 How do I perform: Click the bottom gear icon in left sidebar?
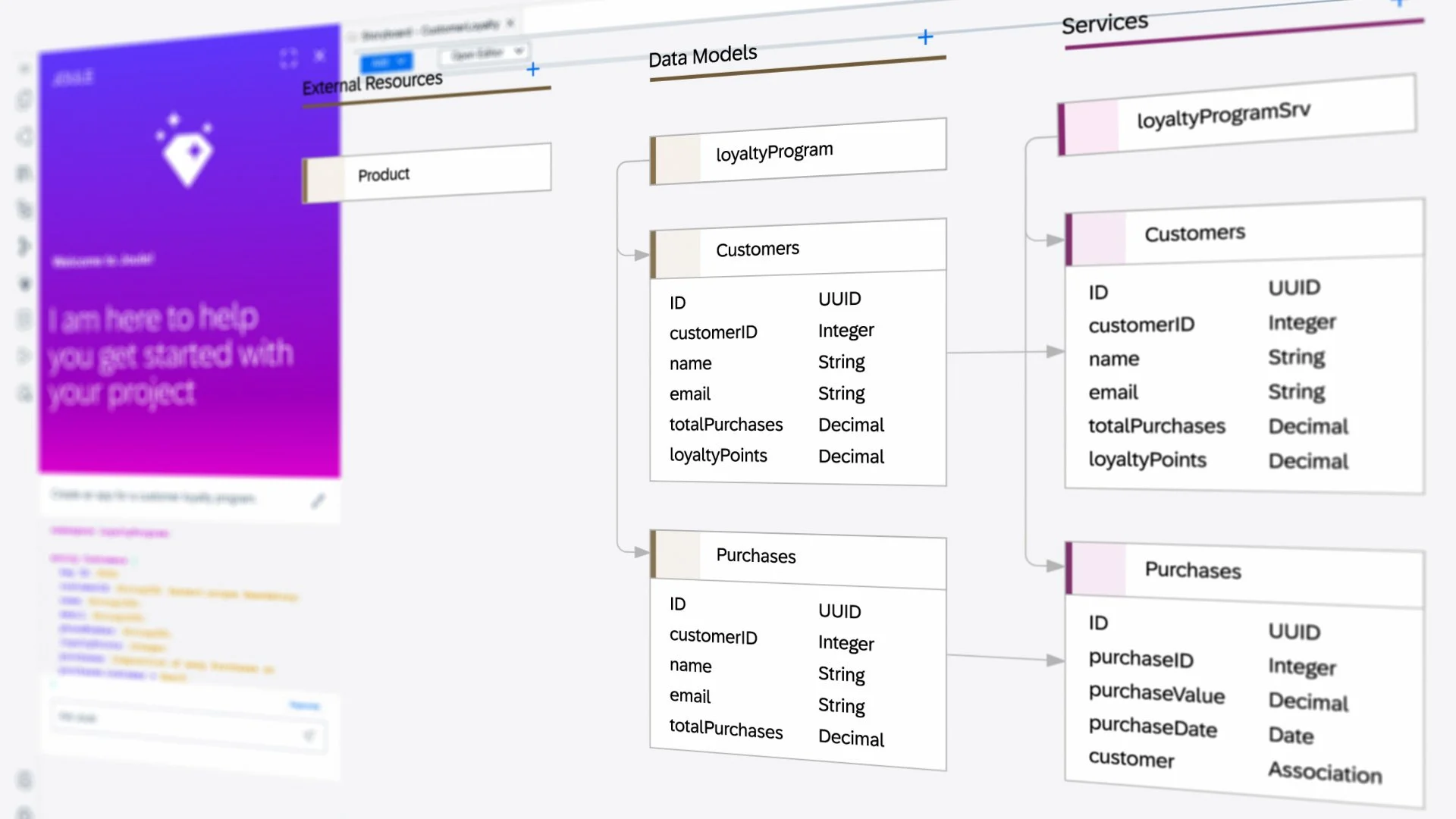(x=24, y=780)
